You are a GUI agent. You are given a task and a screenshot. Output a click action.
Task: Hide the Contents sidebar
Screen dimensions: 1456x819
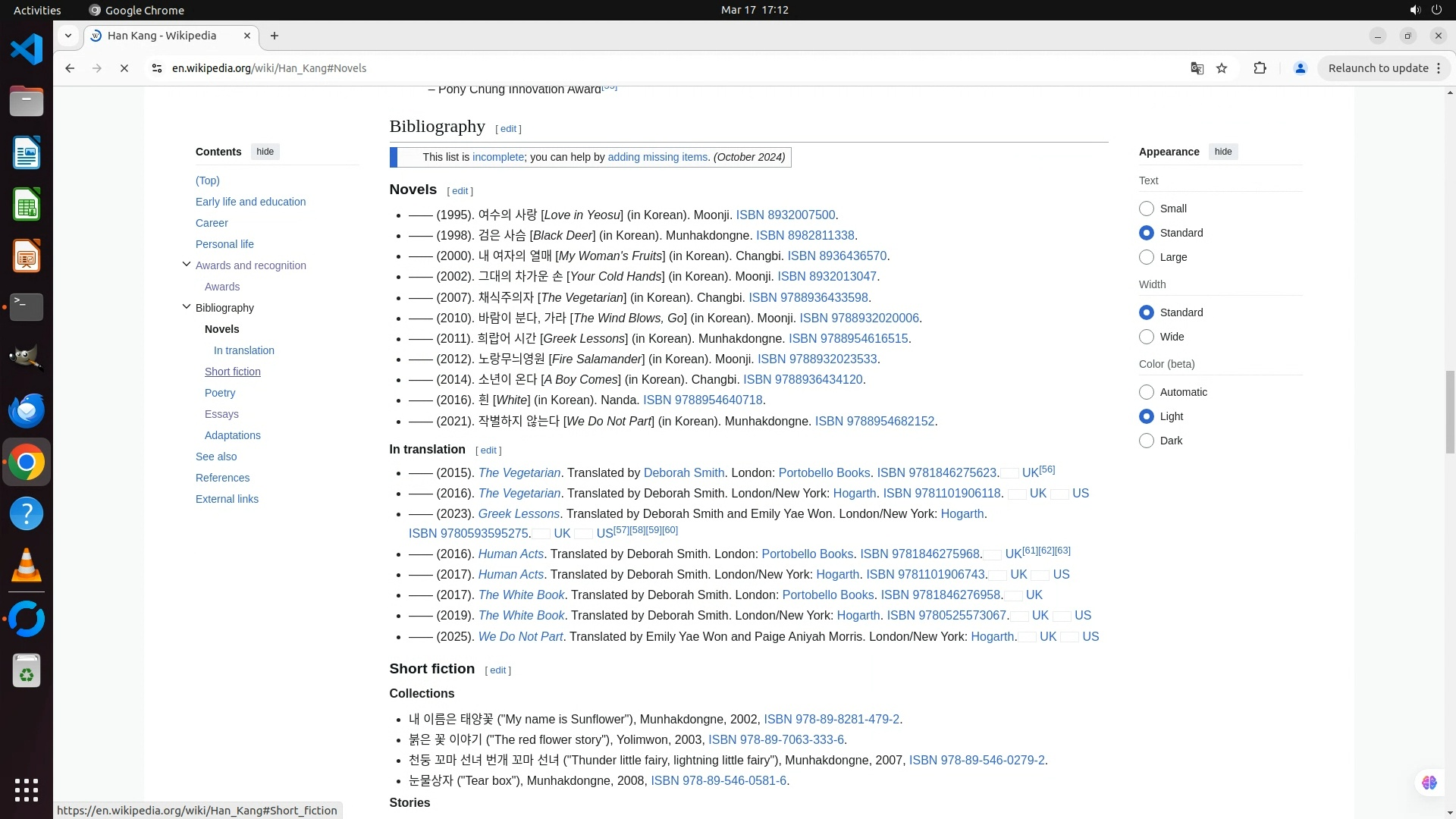pyautogui.click(x=265, y=152)
